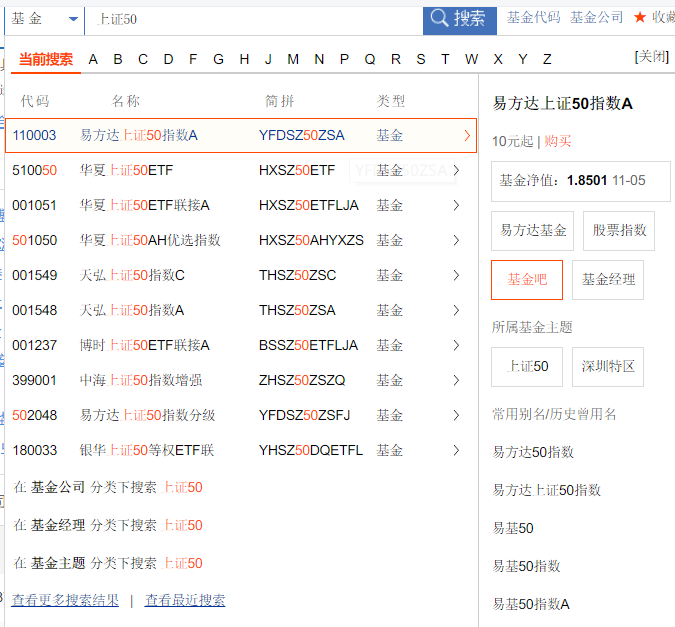Click the red star favorites icon

(640, 17)
